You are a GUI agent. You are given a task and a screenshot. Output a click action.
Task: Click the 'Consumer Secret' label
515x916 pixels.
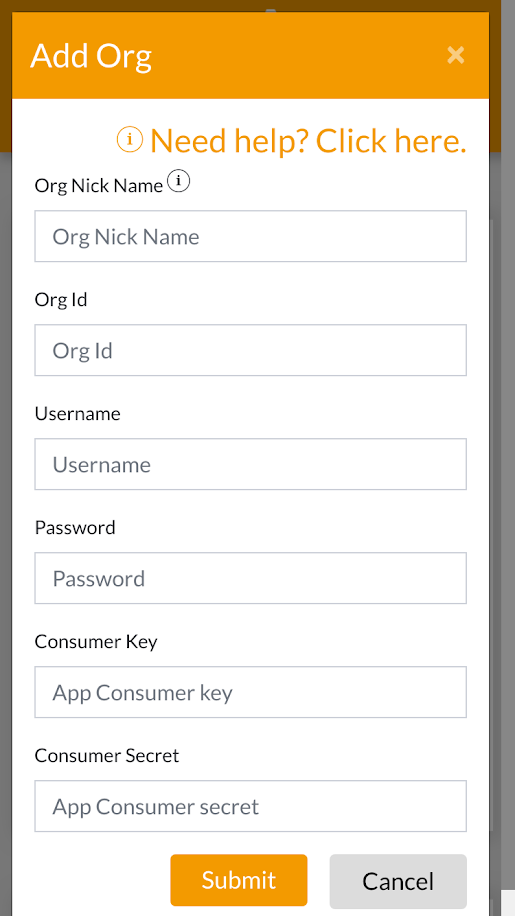pyautogui.click(x=107, y=755)
